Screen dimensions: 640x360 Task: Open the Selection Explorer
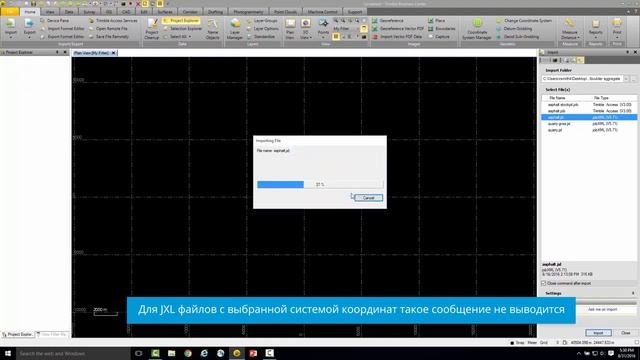(x=182, y=29)
